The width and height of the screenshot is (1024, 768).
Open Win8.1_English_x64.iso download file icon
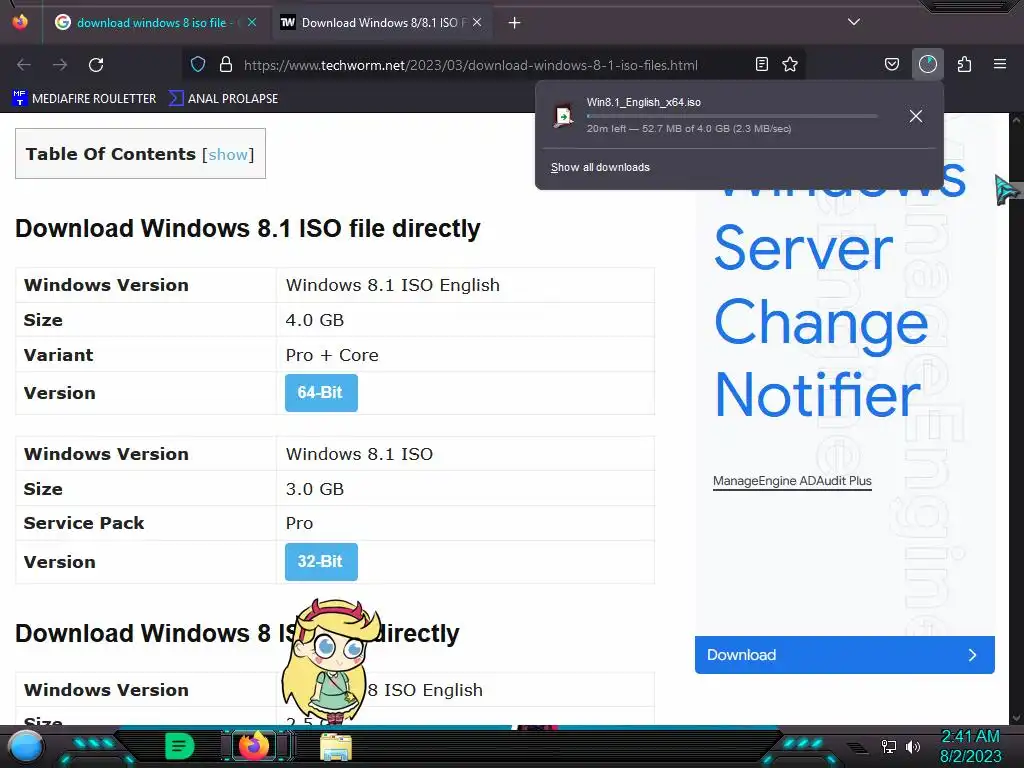point(563,116)
